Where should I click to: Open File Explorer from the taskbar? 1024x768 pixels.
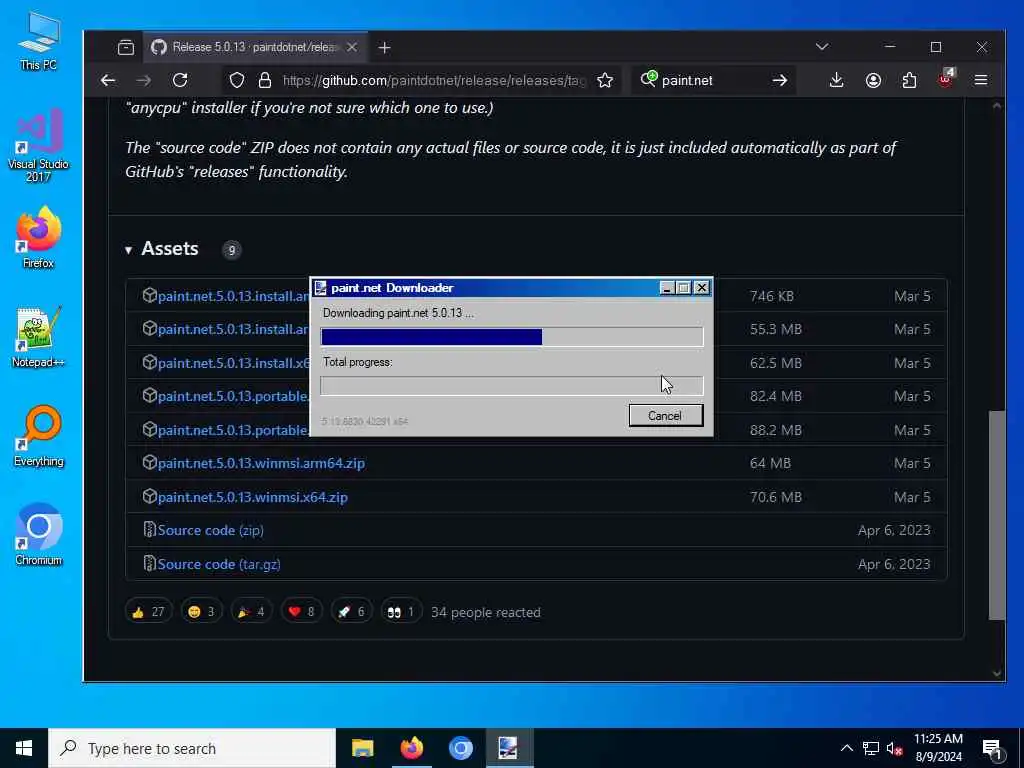coord(362,748)
